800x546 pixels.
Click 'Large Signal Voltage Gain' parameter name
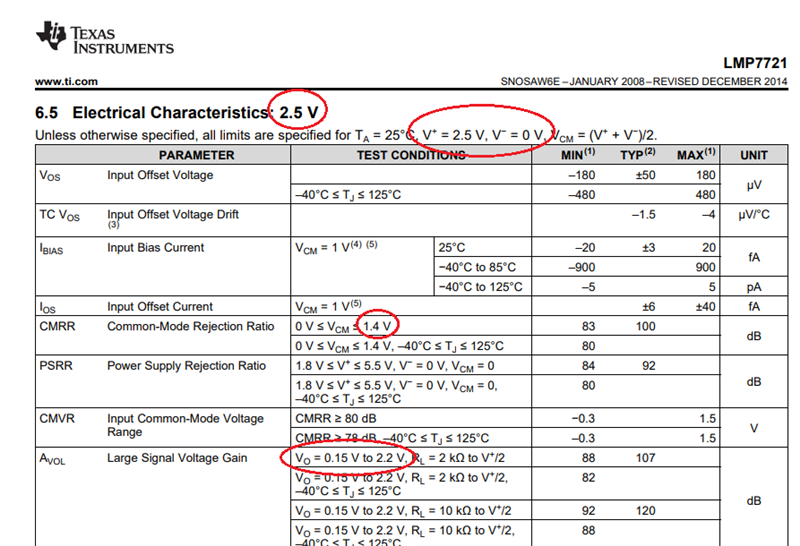177,458
